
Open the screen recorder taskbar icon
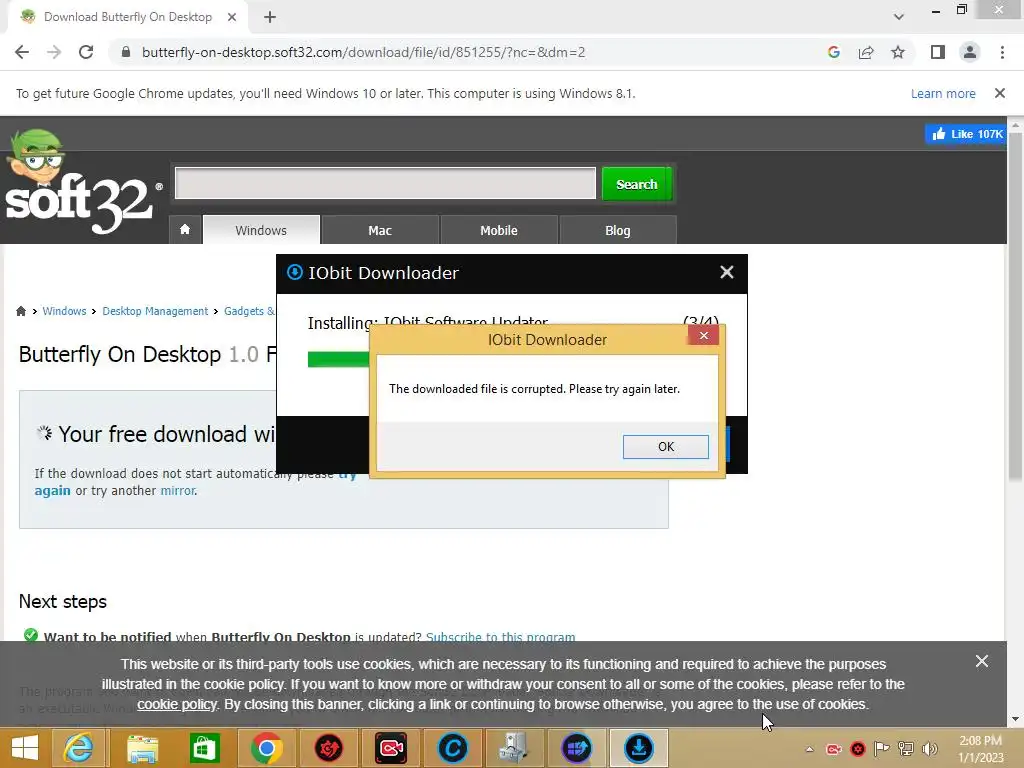[x=391, y=748]
